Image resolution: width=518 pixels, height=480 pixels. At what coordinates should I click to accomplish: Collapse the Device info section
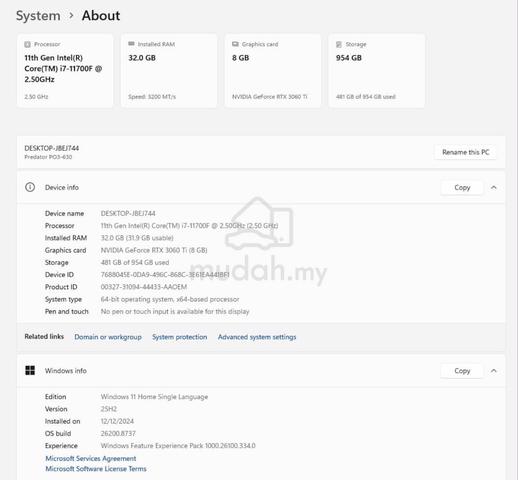pyautogui.click(x=494, y=187)
